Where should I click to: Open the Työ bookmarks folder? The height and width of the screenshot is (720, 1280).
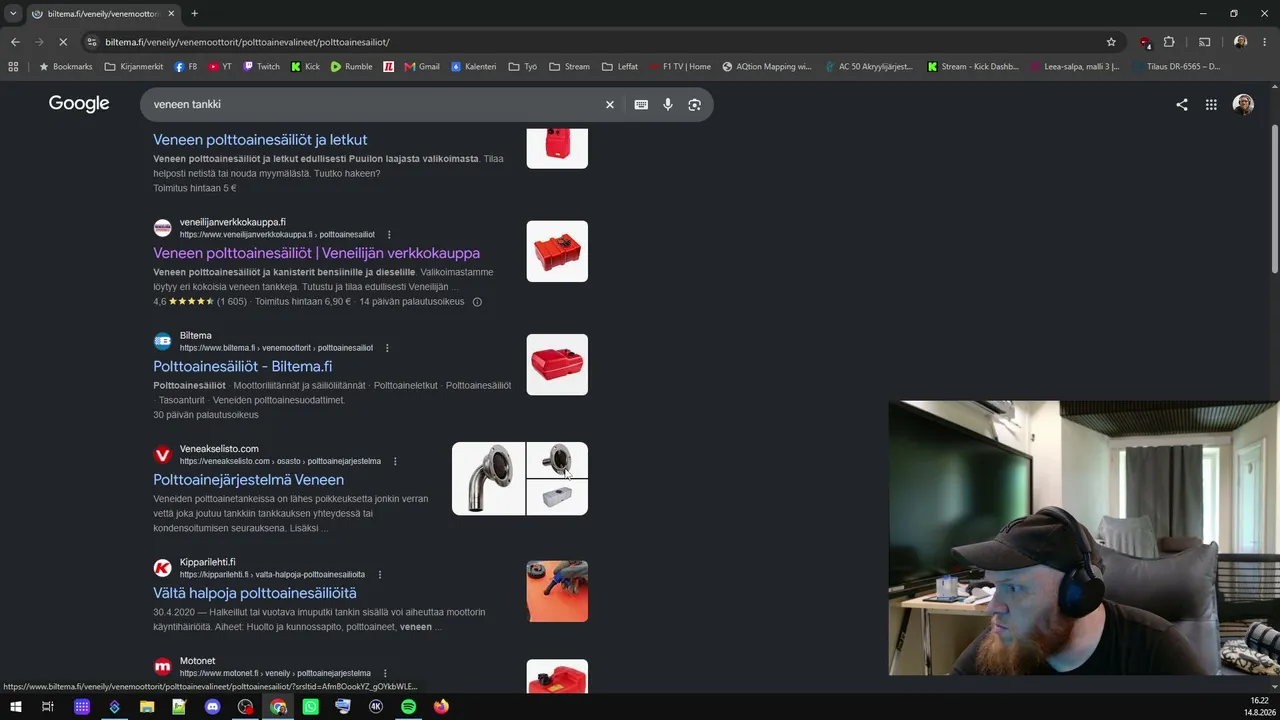[523, 67]
